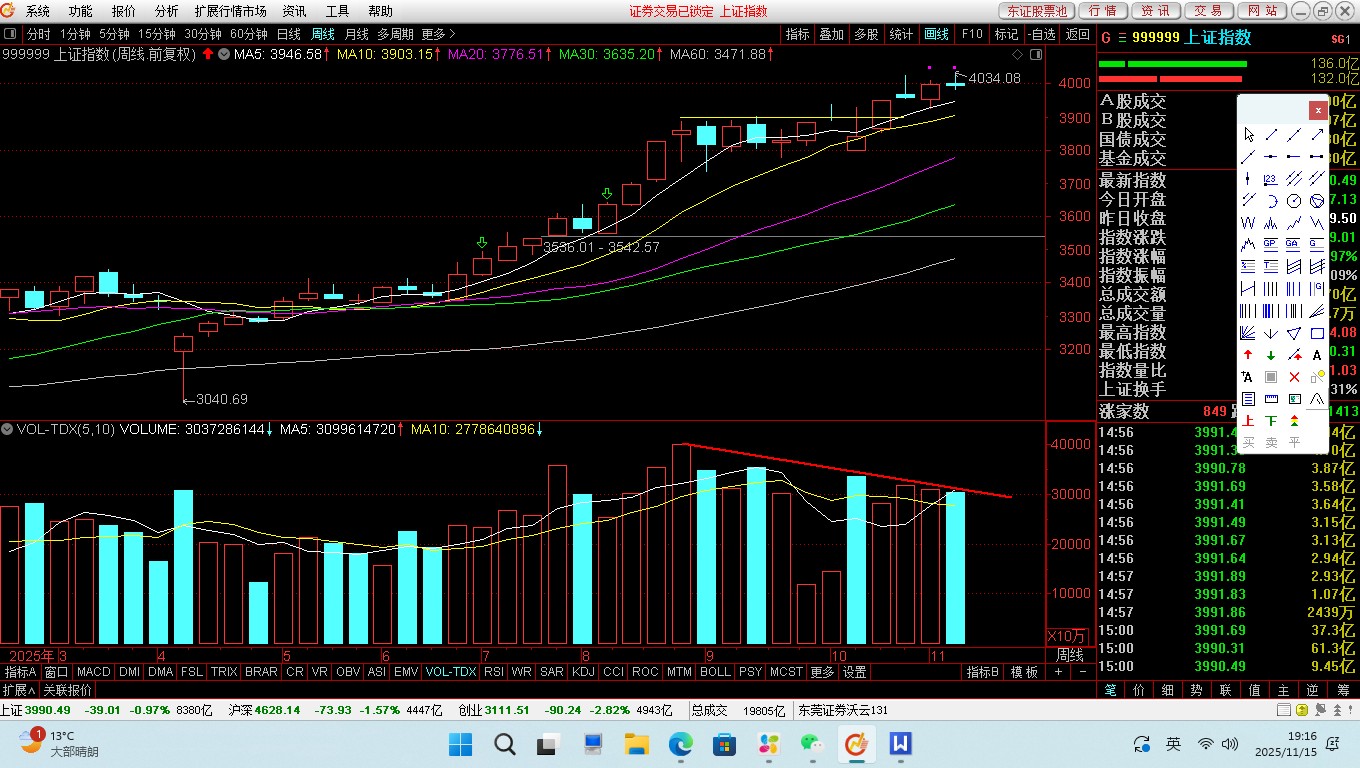Open the 分析 menu
1360x768 pixels.
pos(167,11)
